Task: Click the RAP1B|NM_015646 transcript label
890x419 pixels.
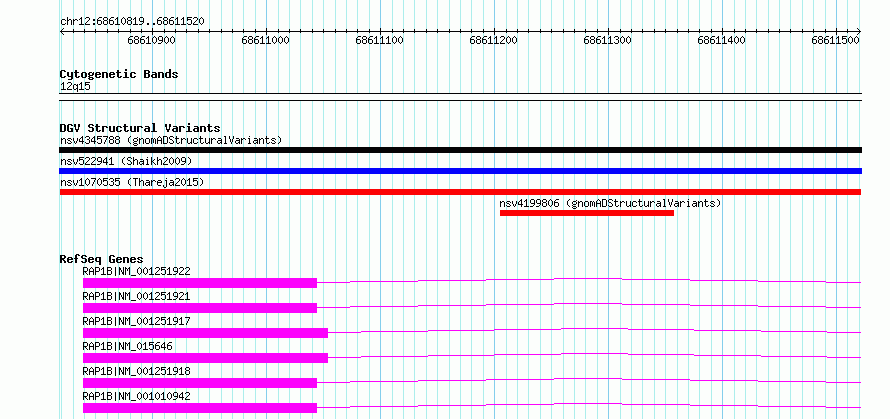Action: pyautogui.click(x=128, y=346)
